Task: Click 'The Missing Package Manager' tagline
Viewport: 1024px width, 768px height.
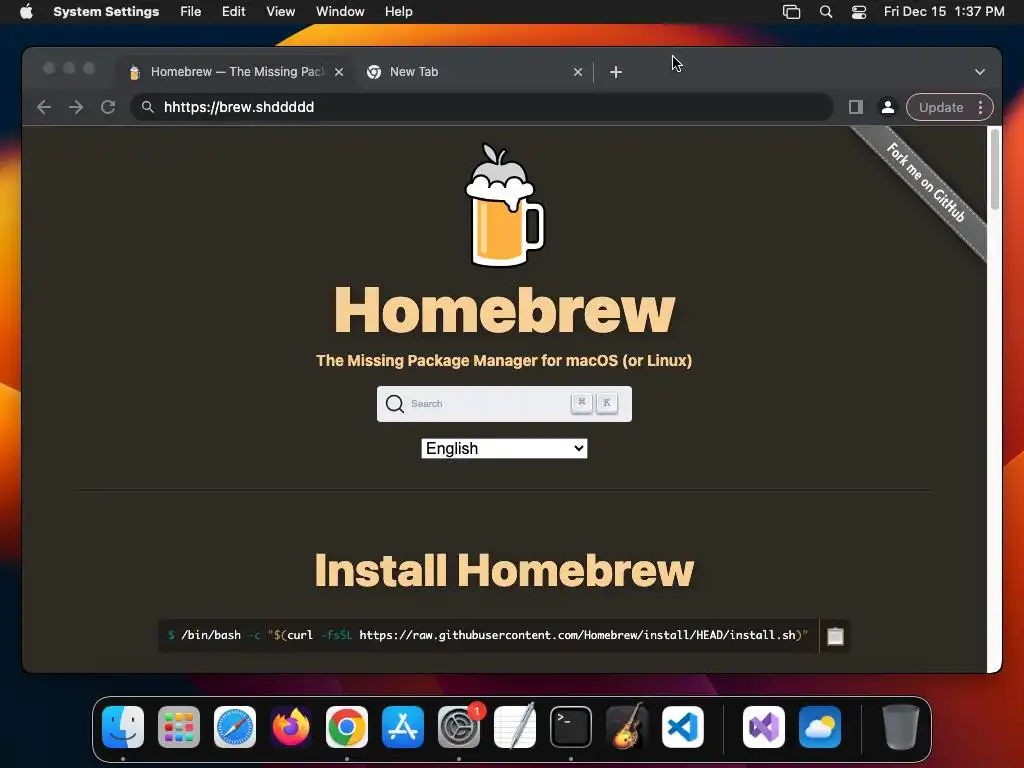Action: (x=504, y=360)
